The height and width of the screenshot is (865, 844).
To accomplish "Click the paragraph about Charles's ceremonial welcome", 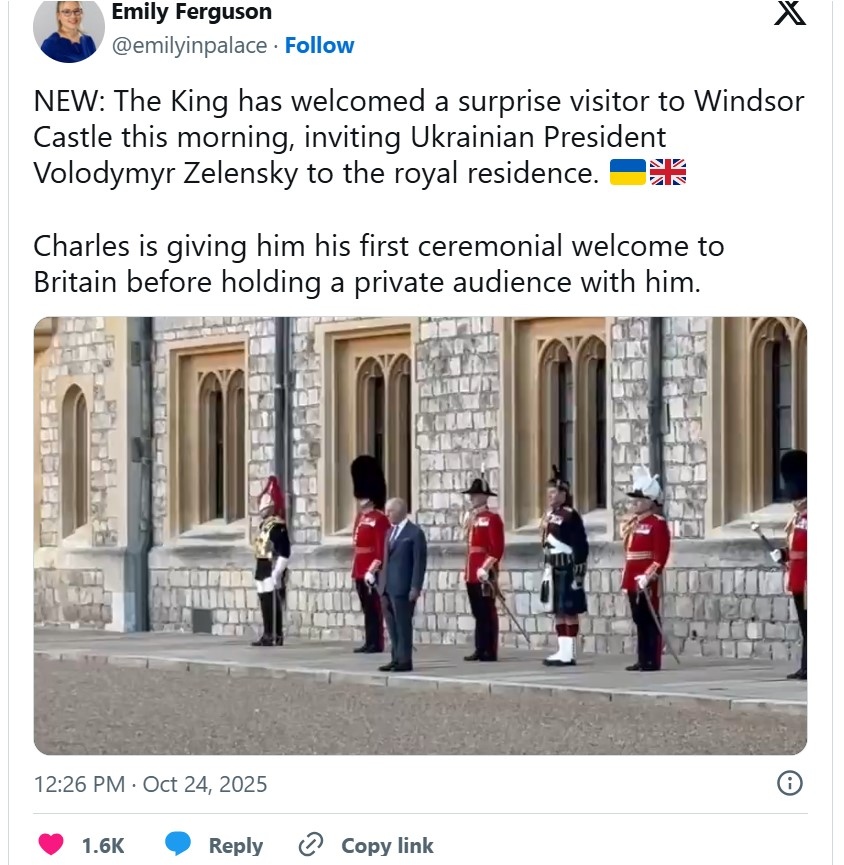I will [x=379, y=263].
